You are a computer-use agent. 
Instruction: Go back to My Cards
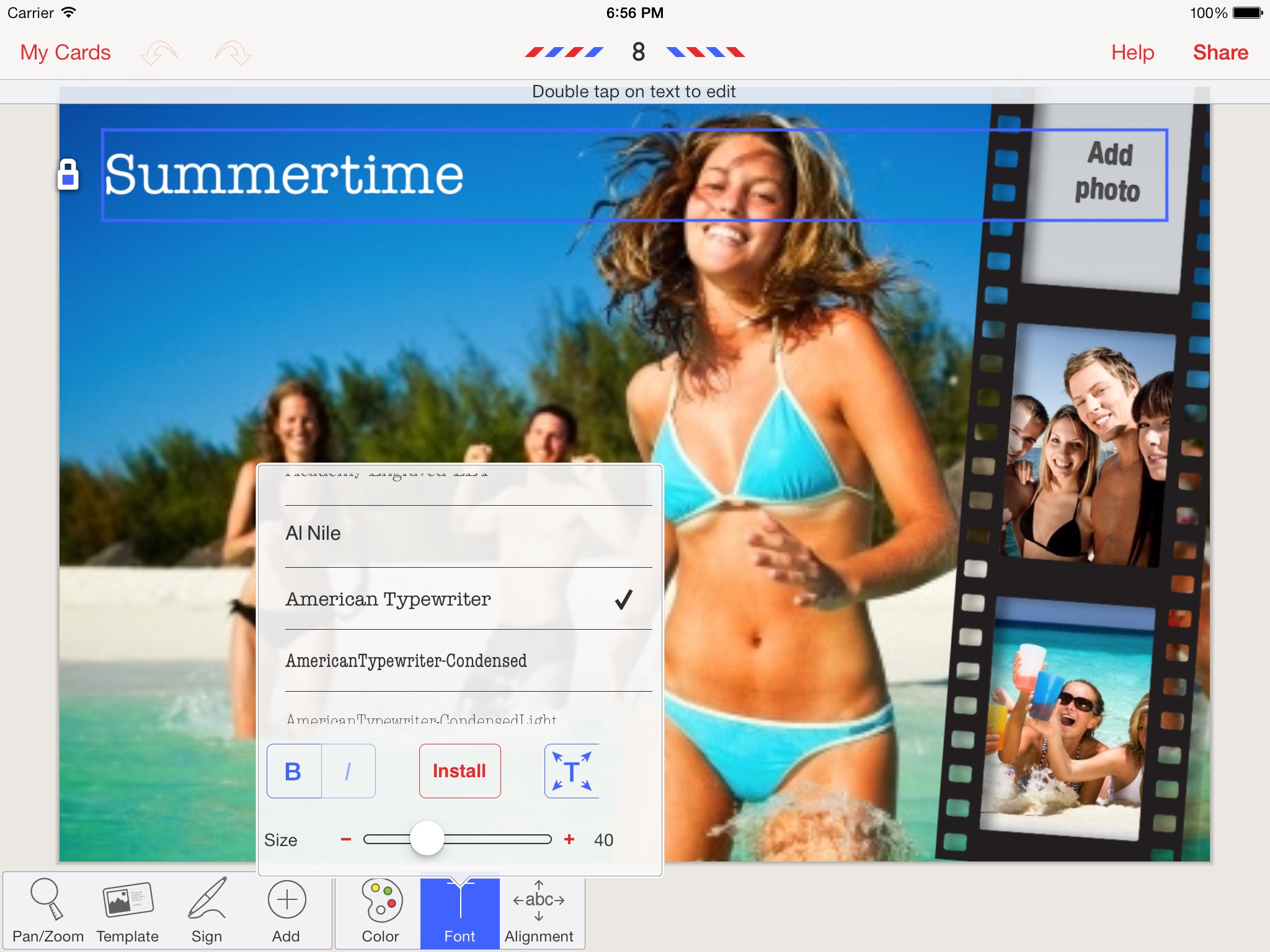click(65, 53)
